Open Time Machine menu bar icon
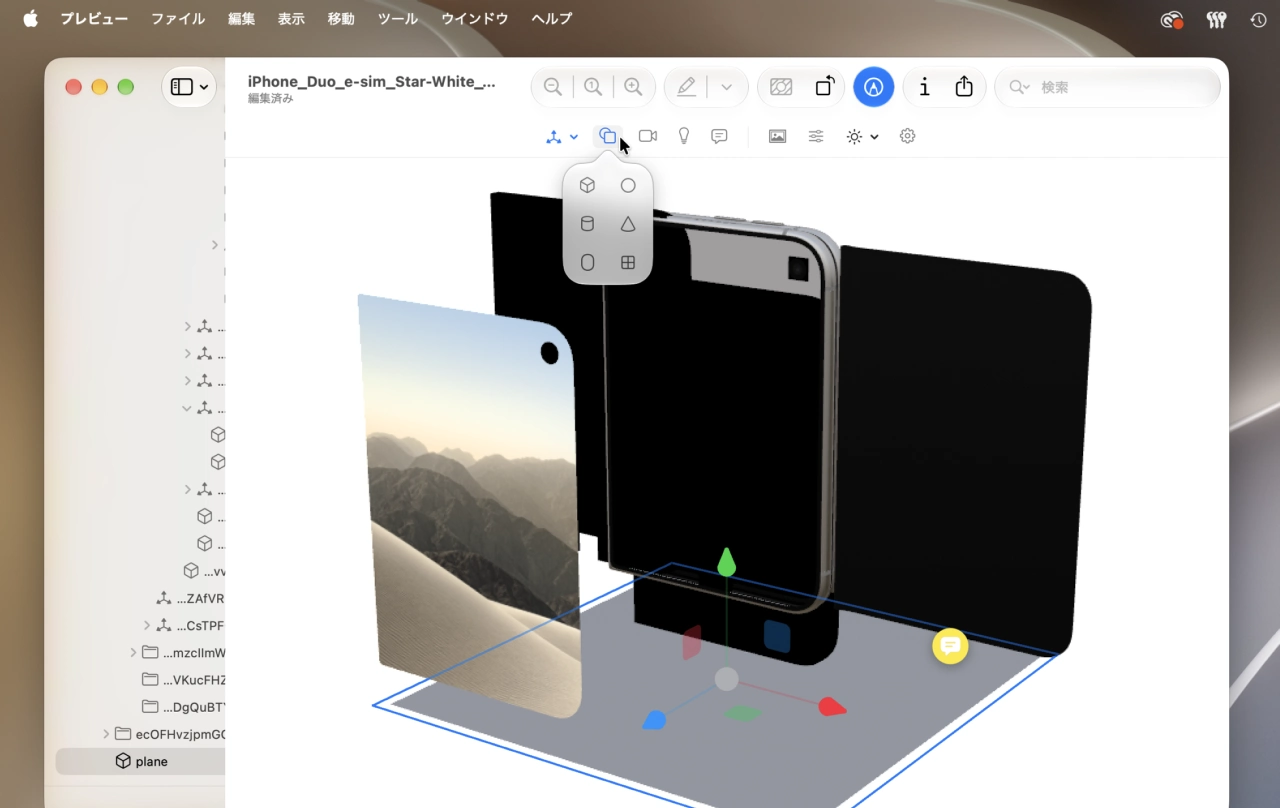1280x808 pixels. [1259, 19]
